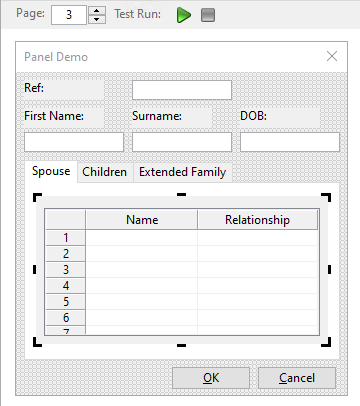This screenshot has width=360, height=406.
Task: Click the DOB text box
Action: [290, 142]
